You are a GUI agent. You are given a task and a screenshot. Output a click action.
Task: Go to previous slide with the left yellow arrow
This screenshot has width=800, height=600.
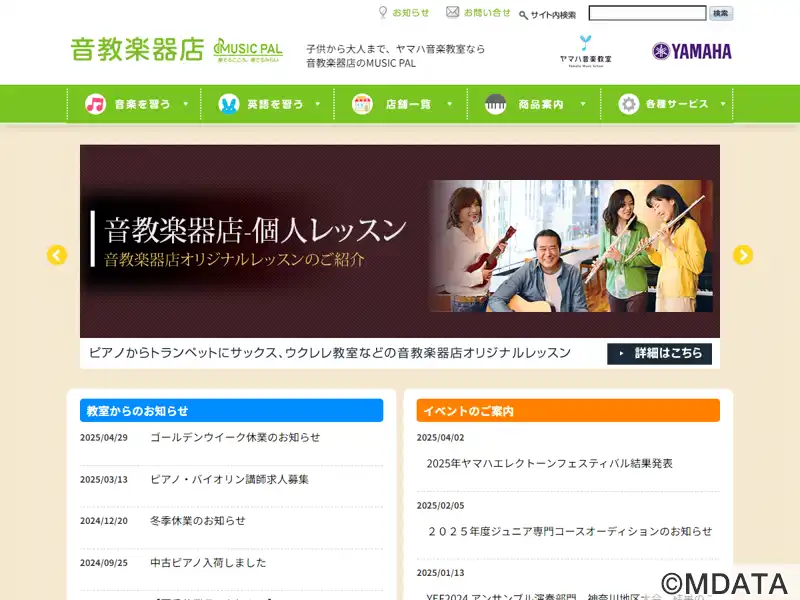(x=57, y=255)
